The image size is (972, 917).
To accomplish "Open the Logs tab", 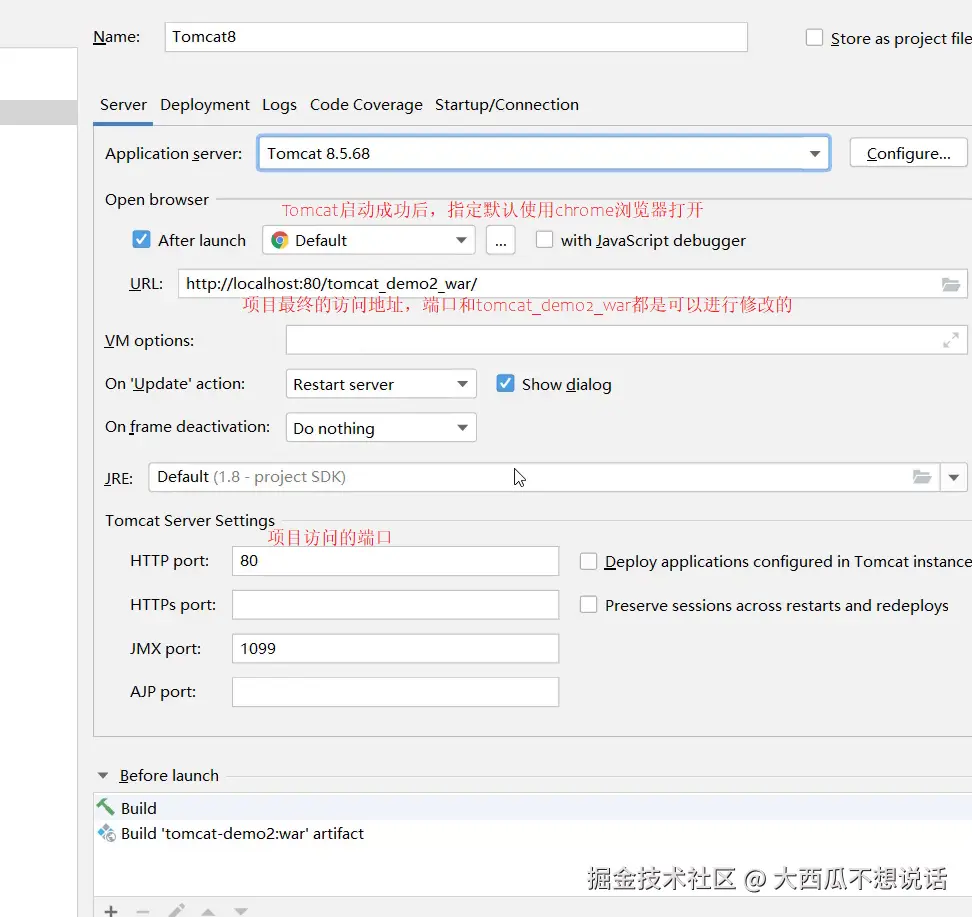I will pos(279,105).
